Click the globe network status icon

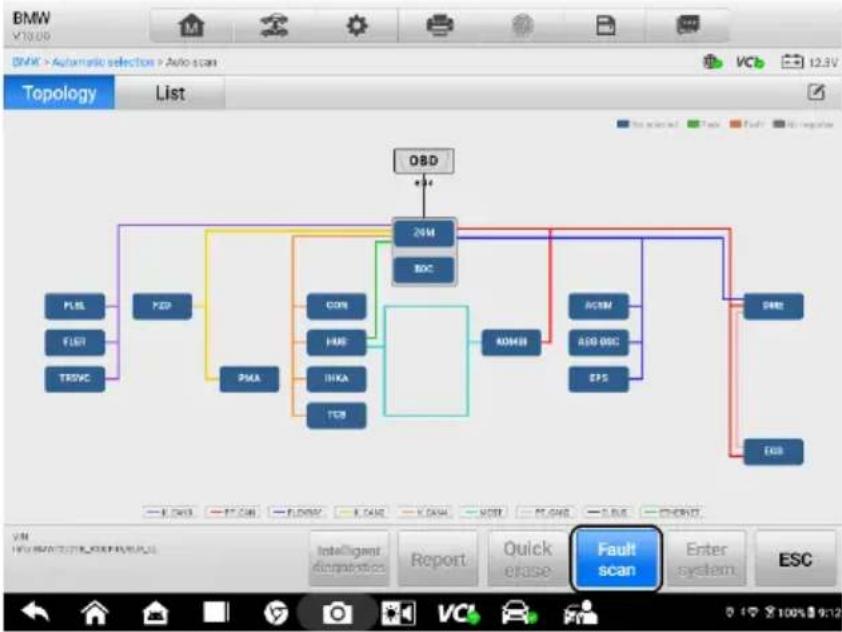click(x=713, y=62)
